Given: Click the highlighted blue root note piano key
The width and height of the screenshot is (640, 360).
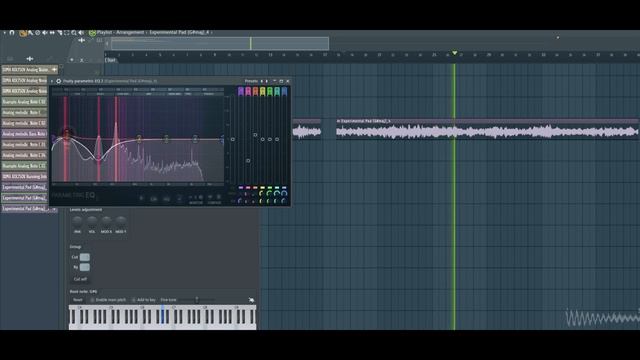Looking at the screenshot, I should 162,315.
